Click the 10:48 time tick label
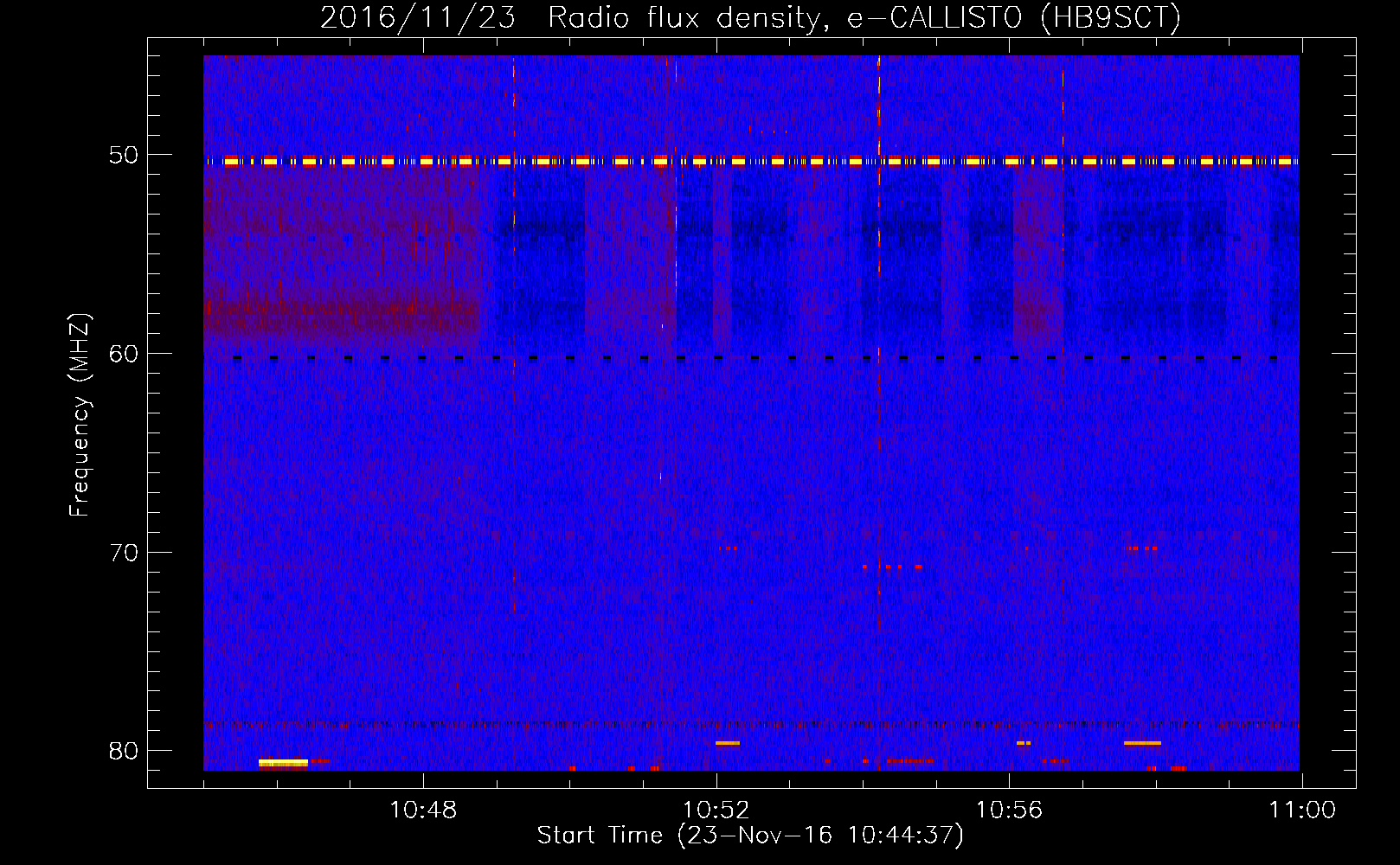 click(x=423, y=811)
